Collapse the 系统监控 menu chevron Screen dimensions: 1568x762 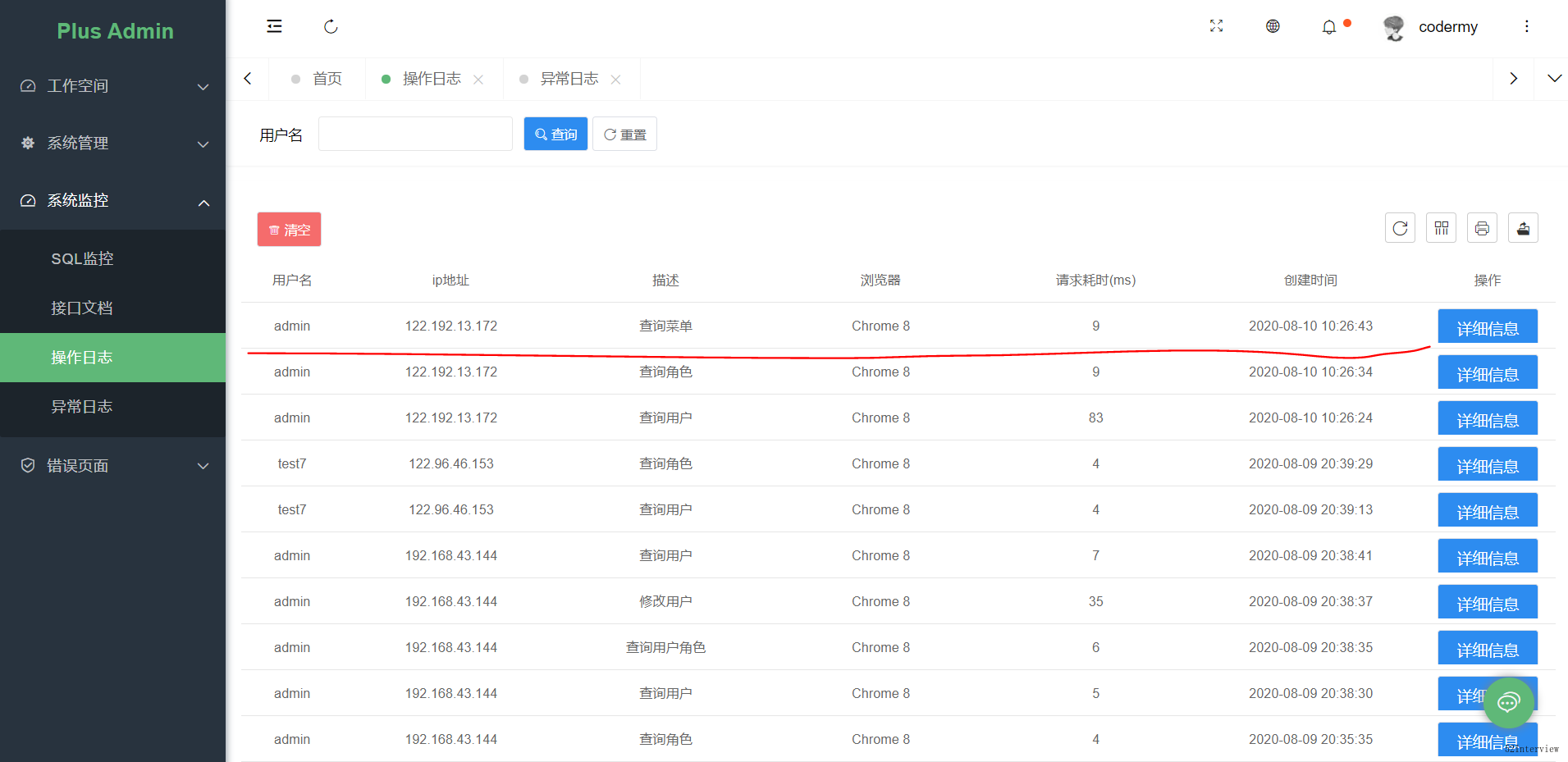[203, 203]
